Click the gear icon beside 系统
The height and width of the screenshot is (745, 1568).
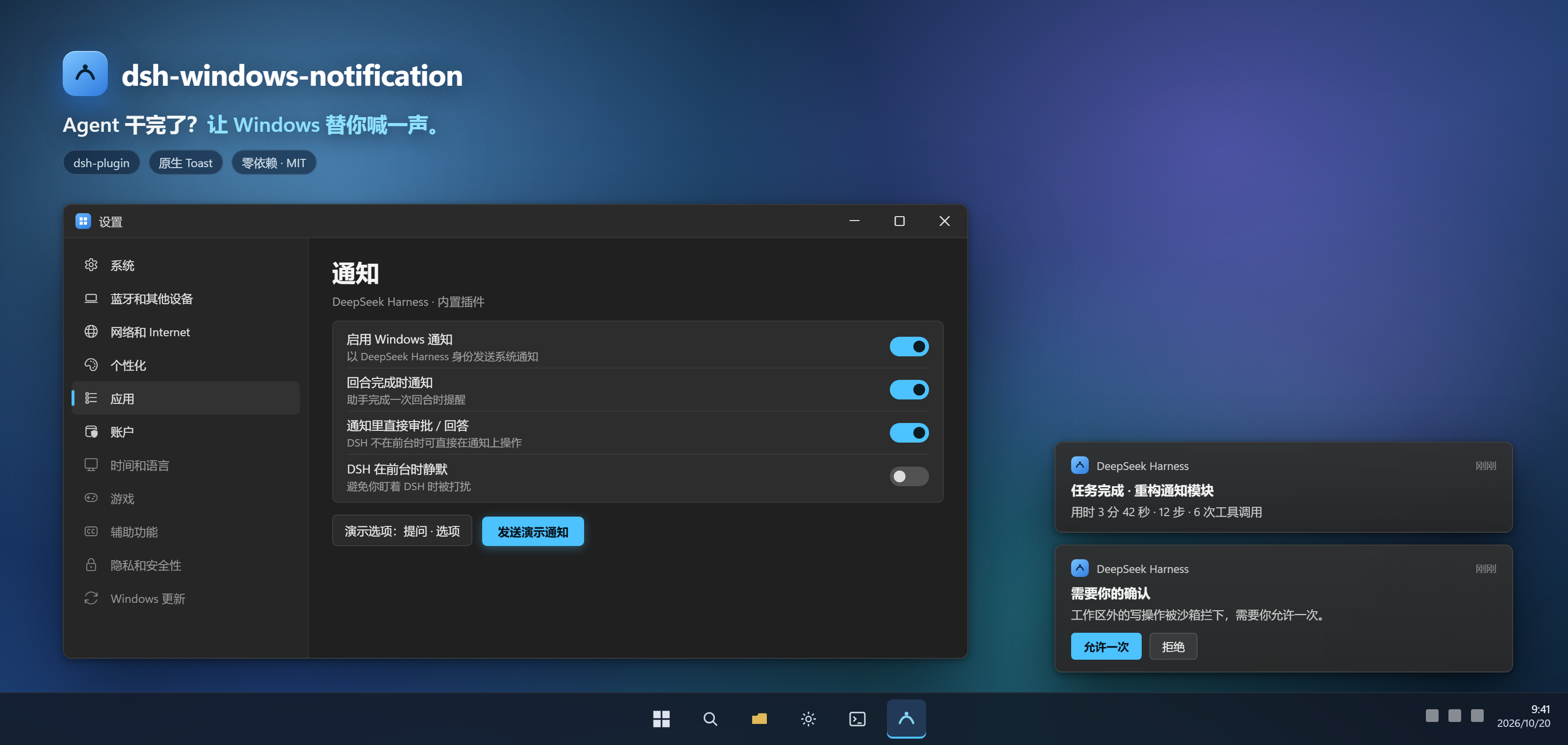tap(91, 265)
